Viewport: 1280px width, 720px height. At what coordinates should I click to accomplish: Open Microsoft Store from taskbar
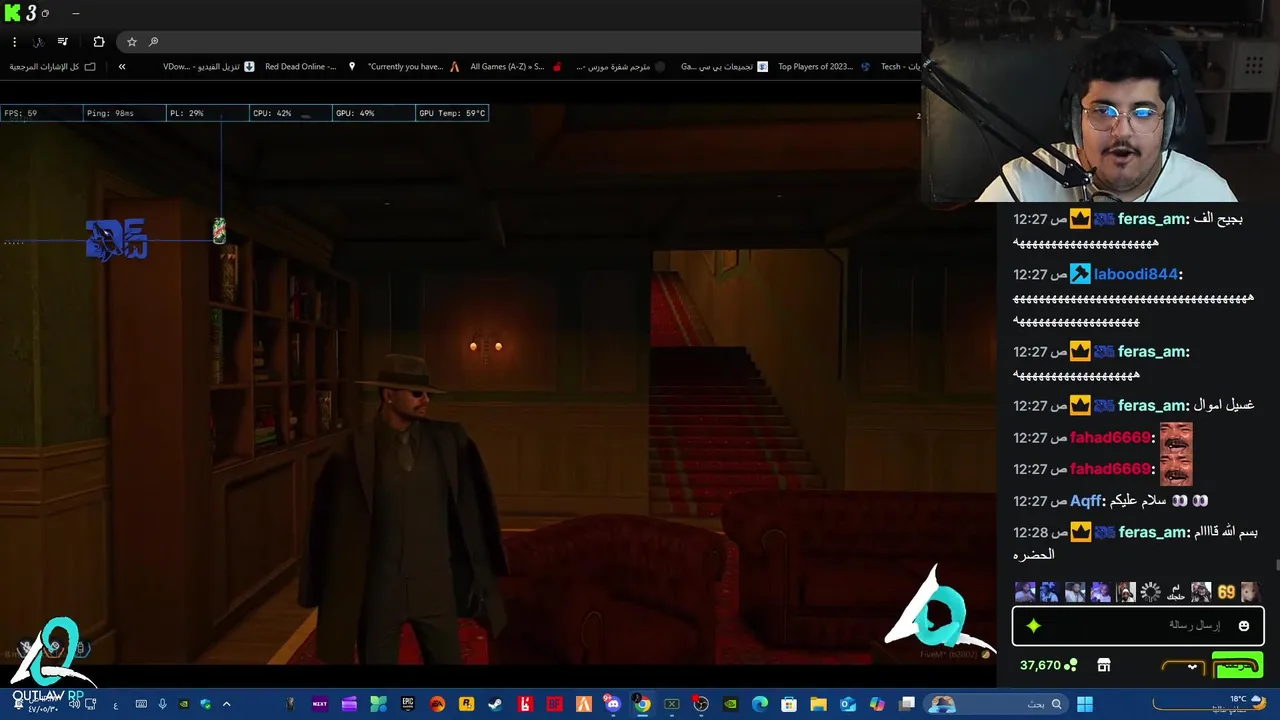pyautogui.click(x=788, y=704)
